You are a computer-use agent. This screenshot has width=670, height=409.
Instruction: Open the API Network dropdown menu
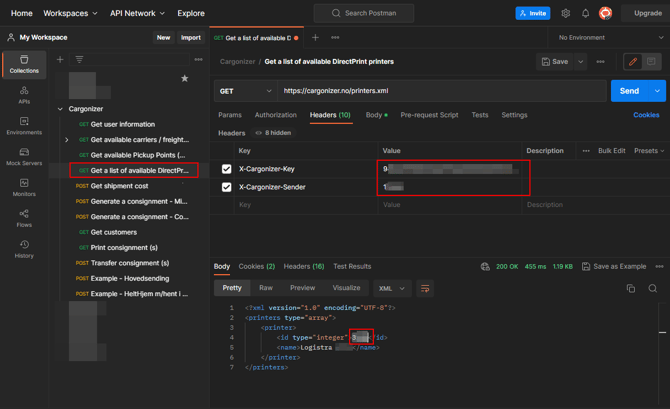tap(137, 13)
